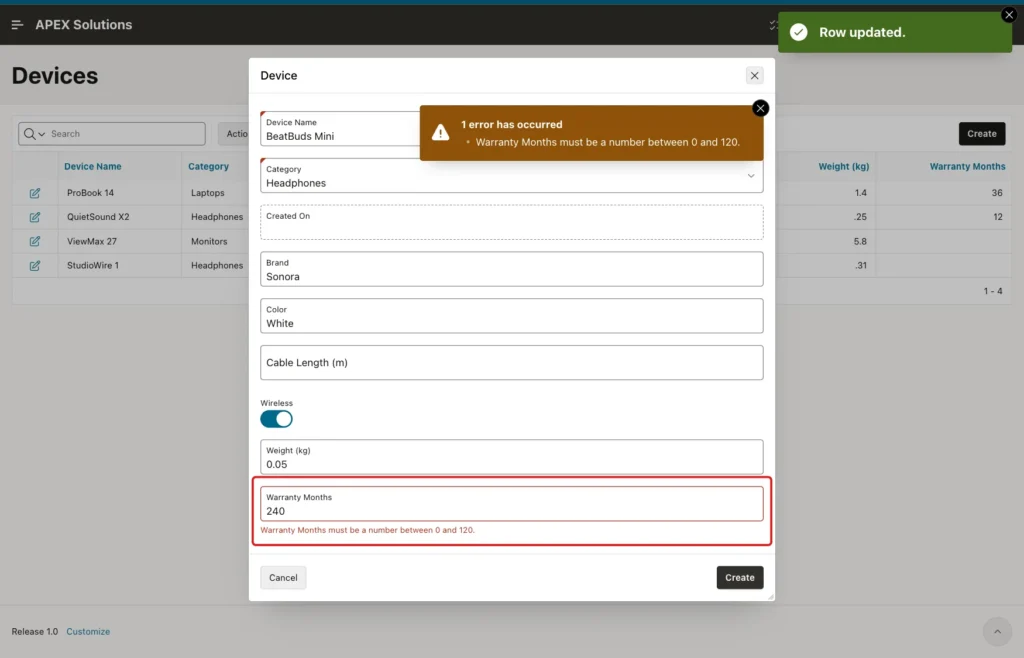
Task: Open the Category dropdown
Action: tap(511, 176)
